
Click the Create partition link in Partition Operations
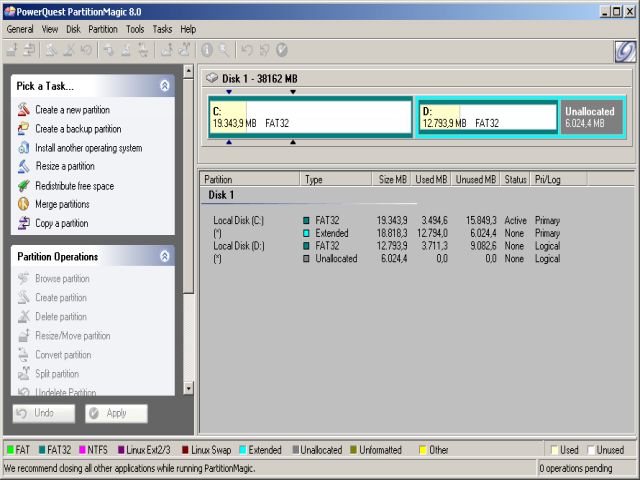(61, 298)
